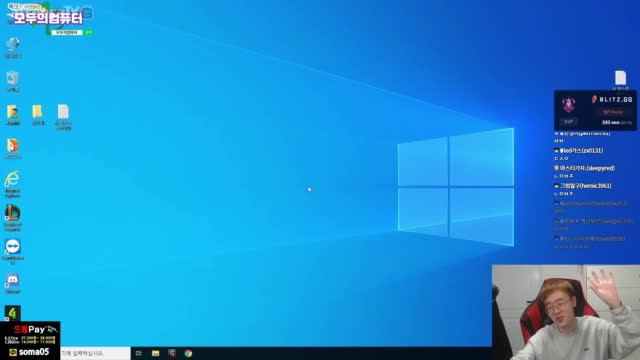
Task: Focus the Windows taskbar search box
Action: coord(95,353)
